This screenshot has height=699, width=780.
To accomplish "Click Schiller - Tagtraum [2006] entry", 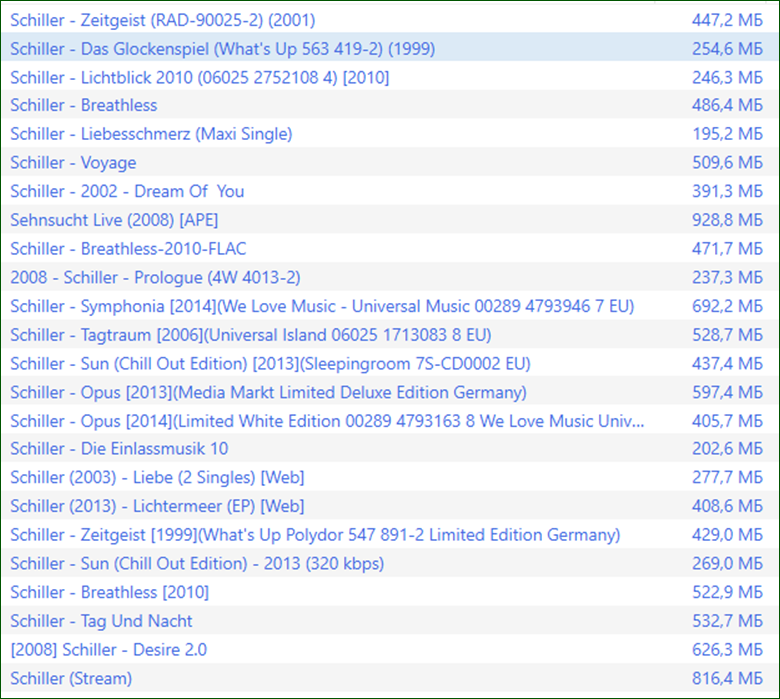I will point(251,335).
